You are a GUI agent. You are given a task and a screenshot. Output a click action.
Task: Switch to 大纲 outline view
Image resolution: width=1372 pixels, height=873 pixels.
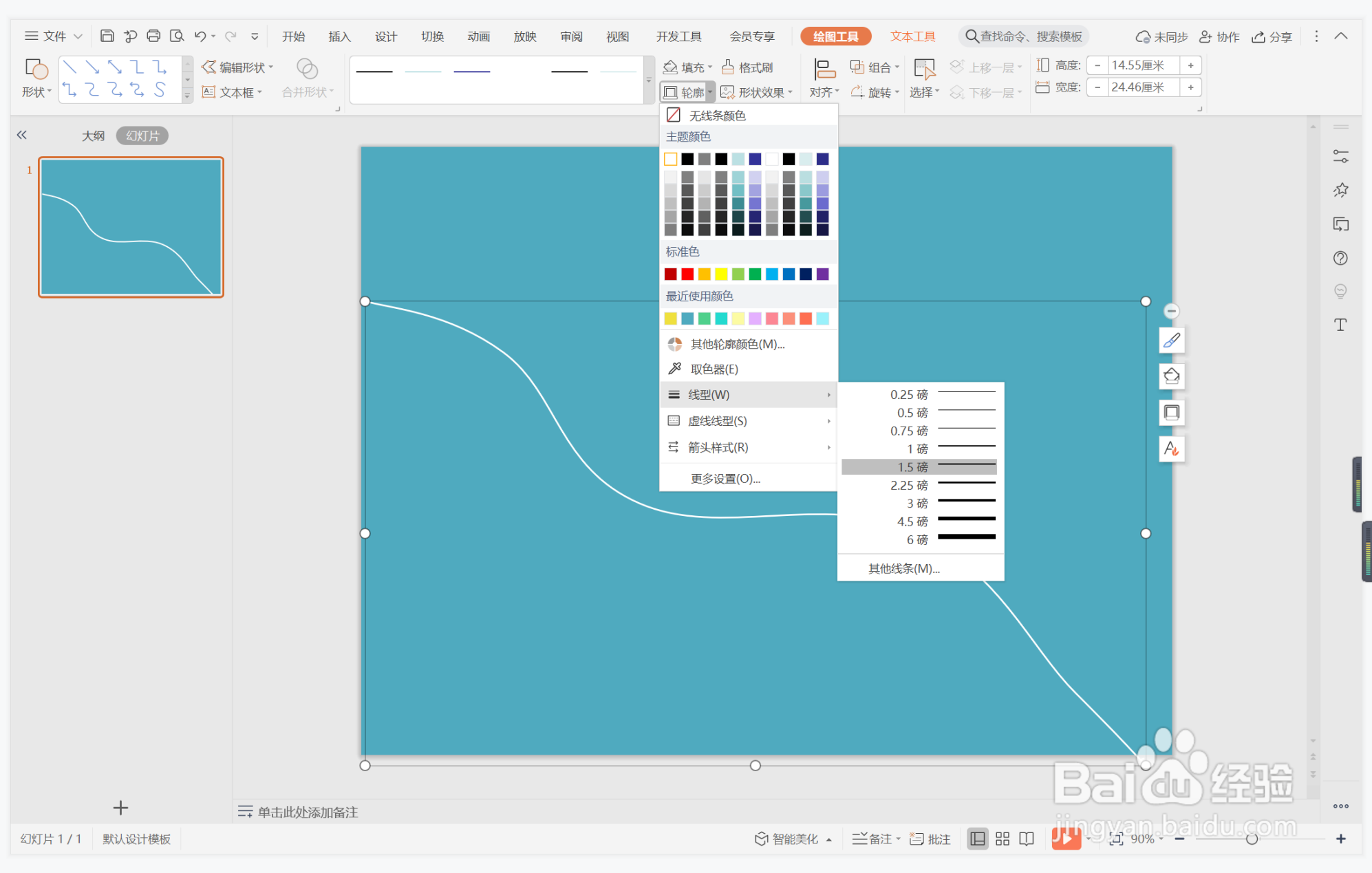tap(93, 136)
